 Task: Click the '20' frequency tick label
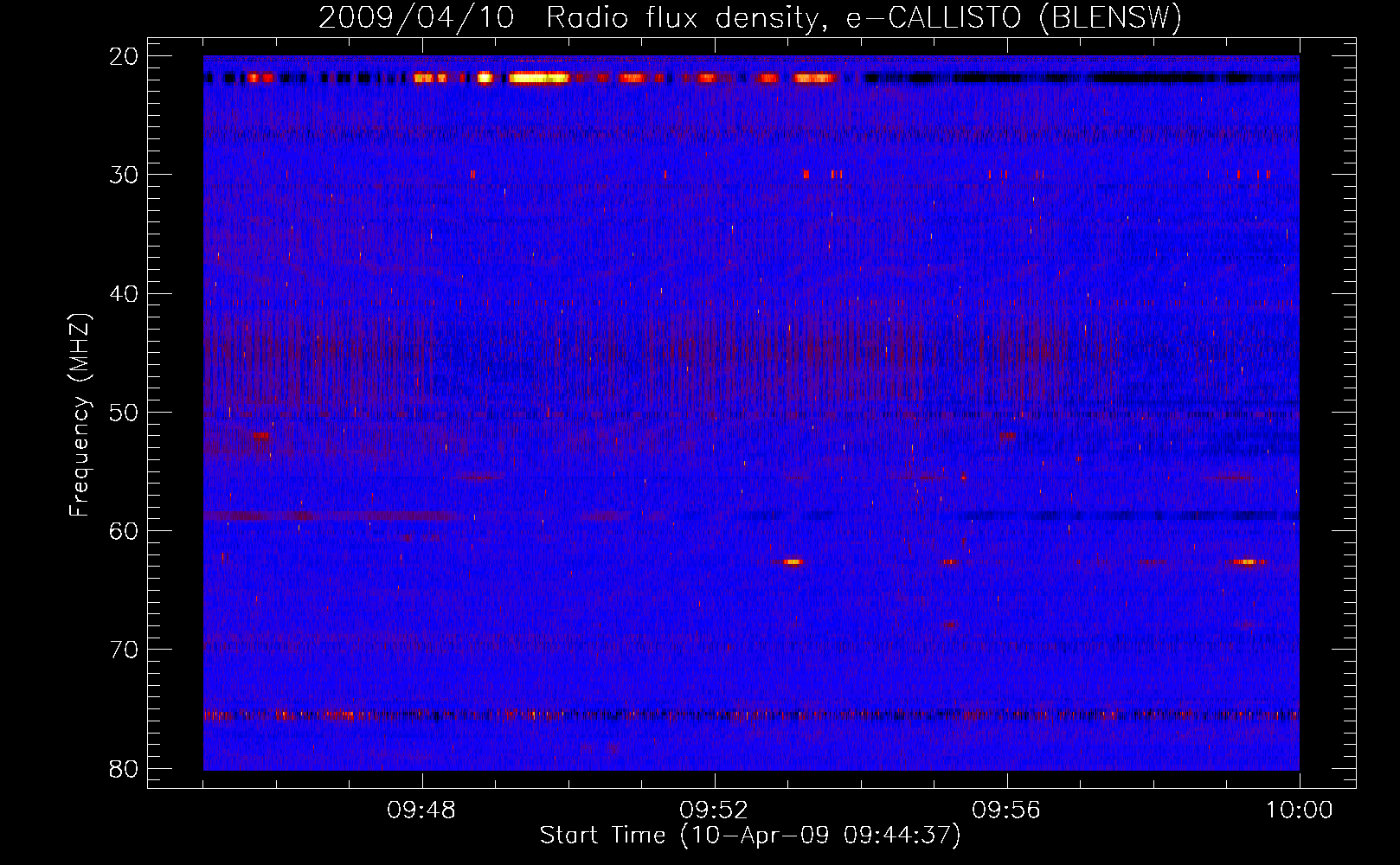click(125, 56)
